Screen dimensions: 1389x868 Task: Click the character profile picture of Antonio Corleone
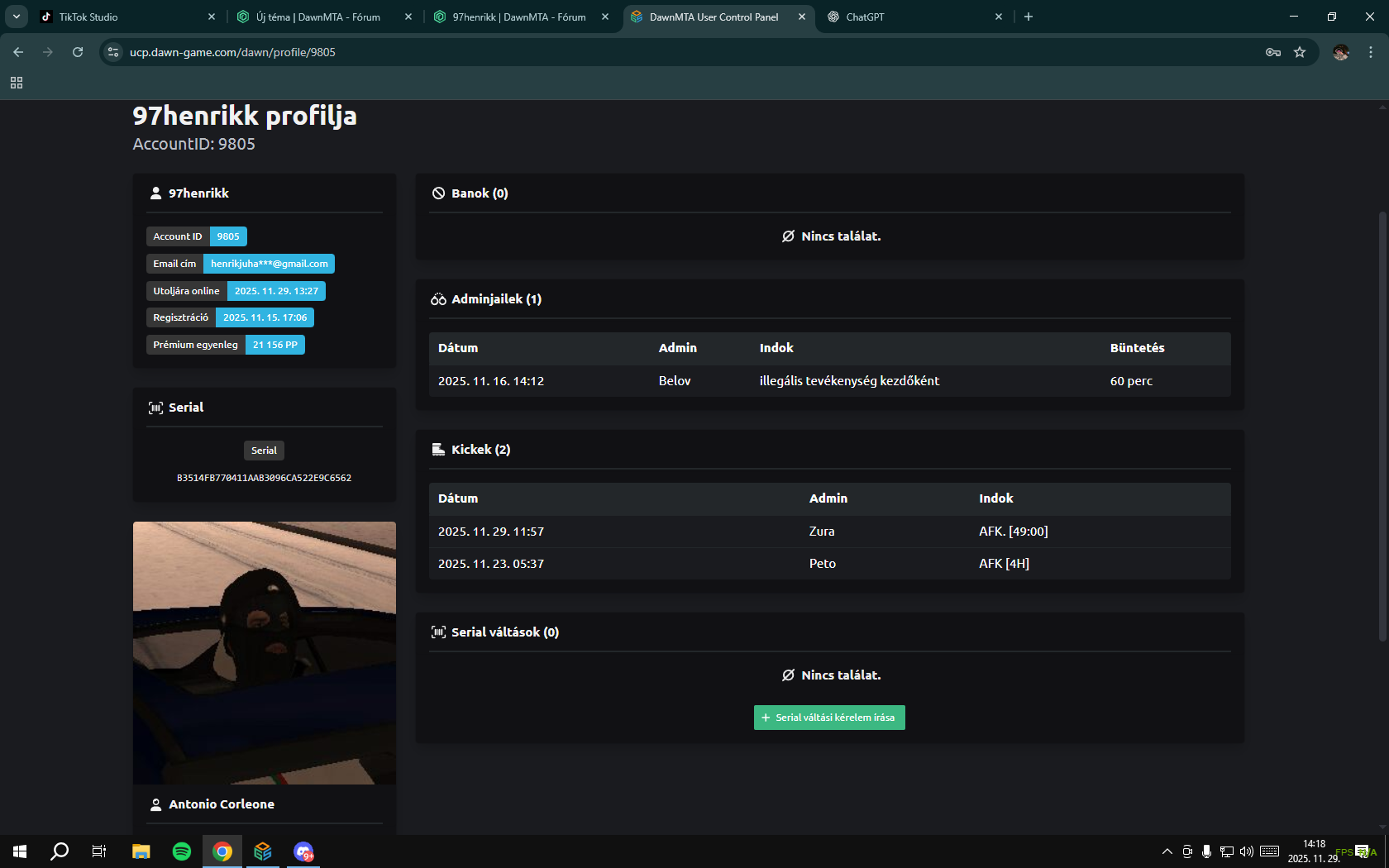coord(265,652)
